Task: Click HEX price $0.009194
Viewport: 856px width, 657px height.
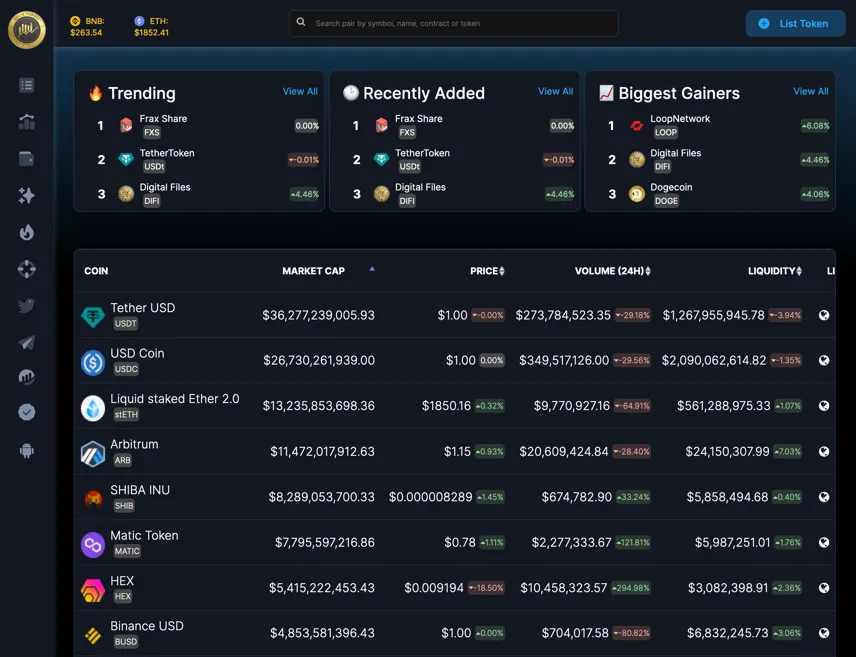Action: coord(434,588)
